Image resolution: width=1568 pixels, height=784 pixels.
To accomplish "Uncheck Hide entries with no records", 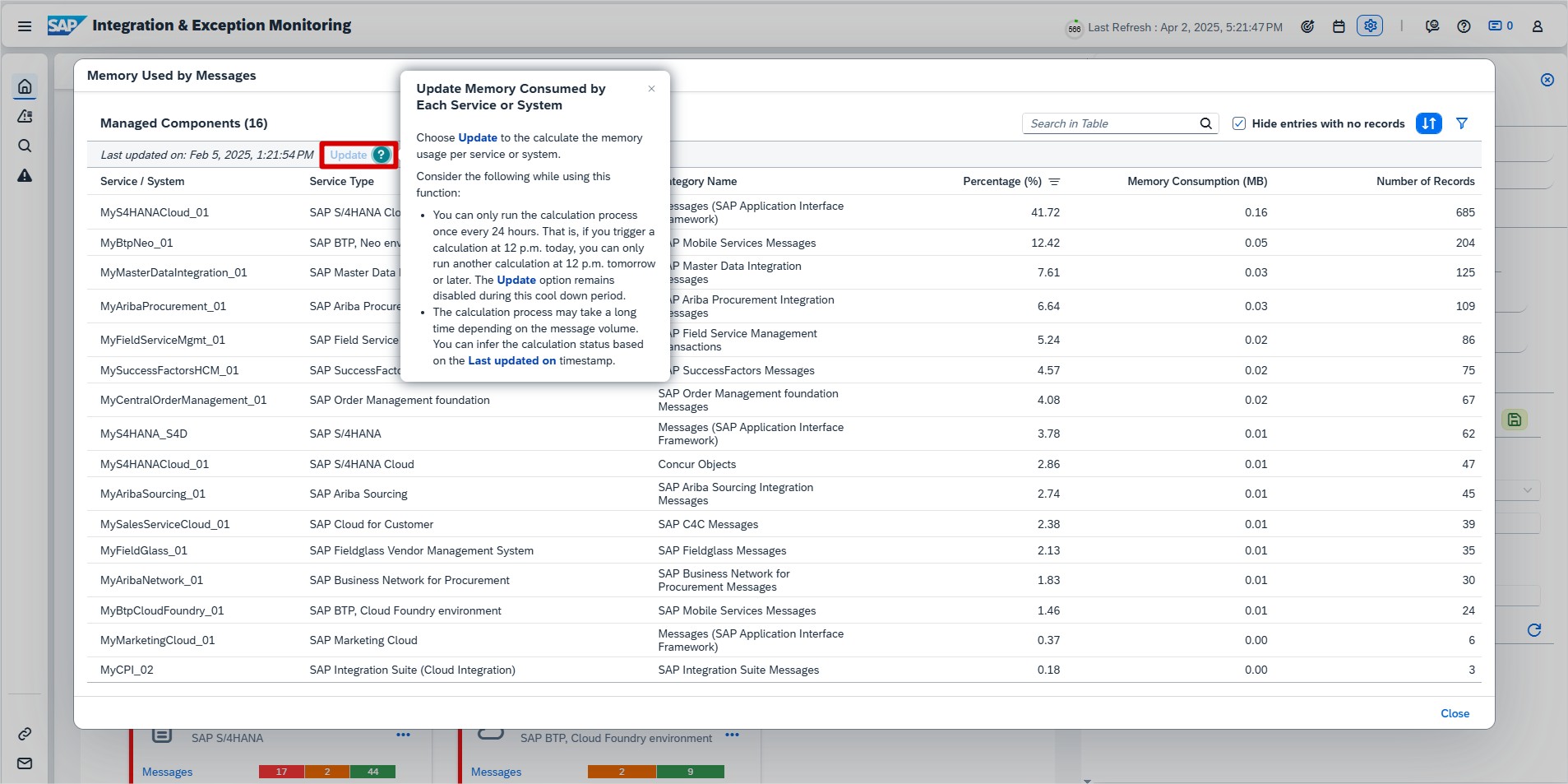I will (x=1239, y=123).
